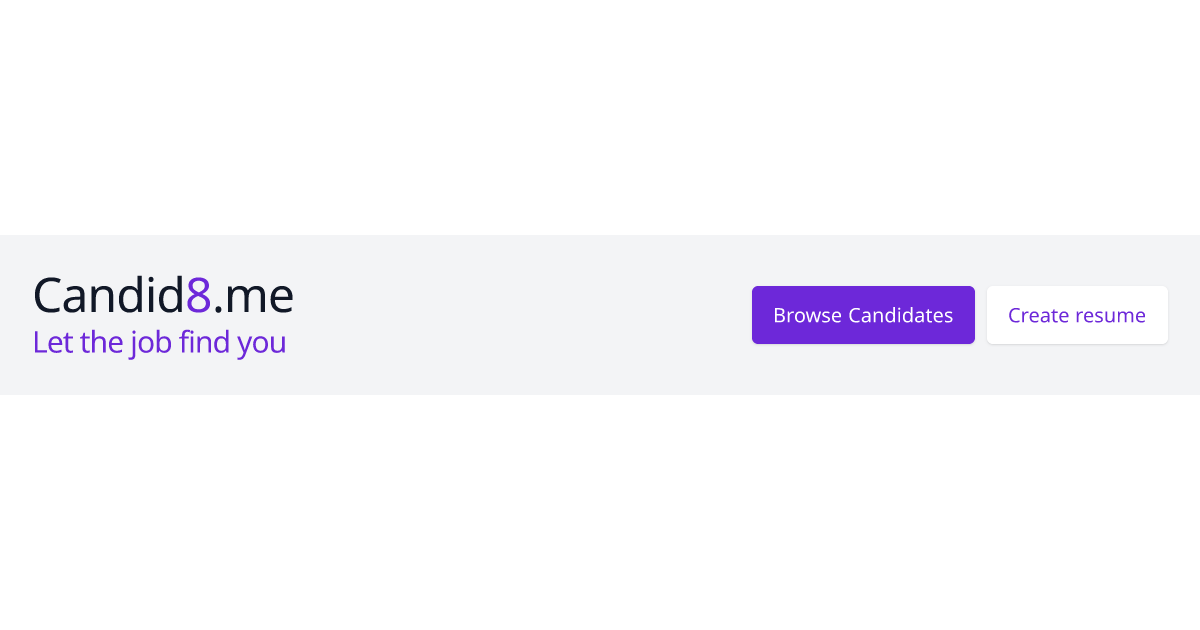Click the 'Let the job find you' tagline

(x=159, y=342)
